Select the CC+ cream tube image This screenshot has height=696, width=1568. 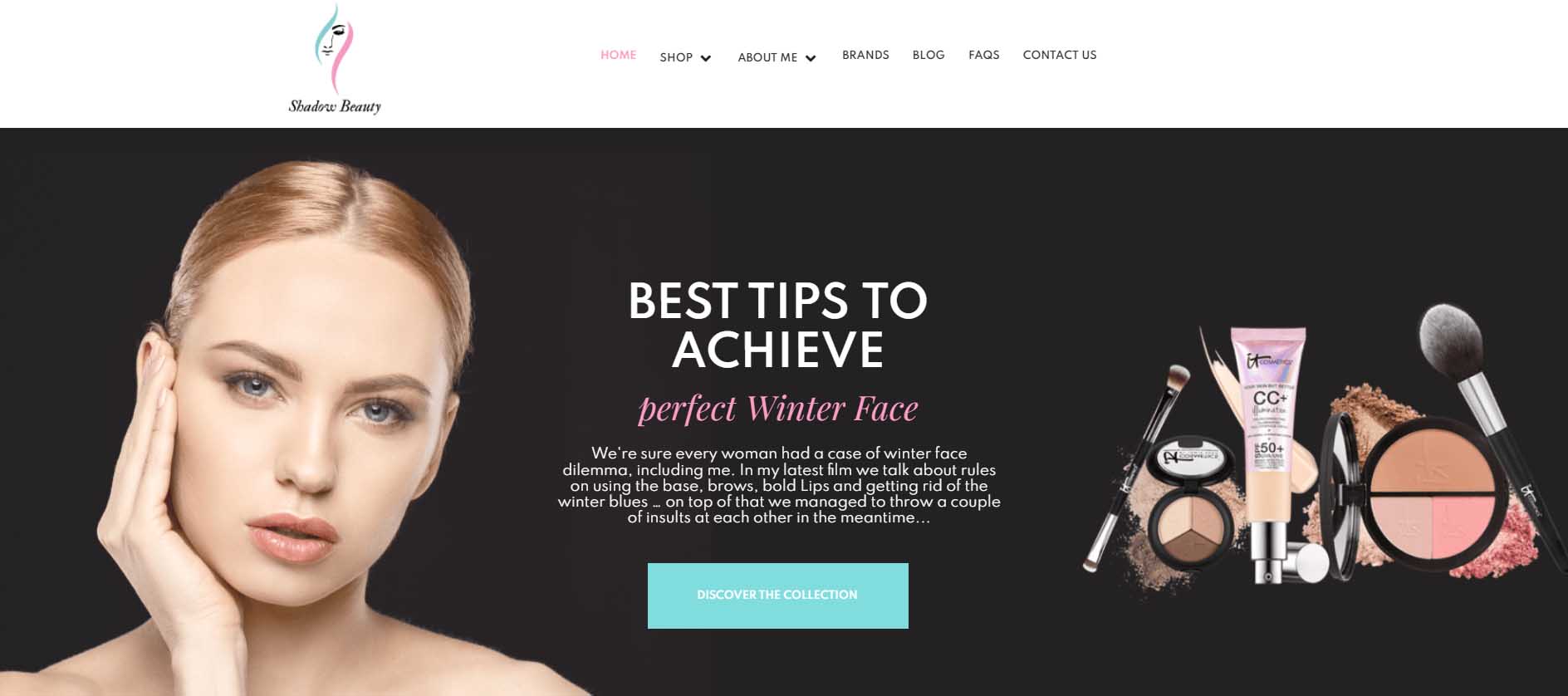[1271, 453]
